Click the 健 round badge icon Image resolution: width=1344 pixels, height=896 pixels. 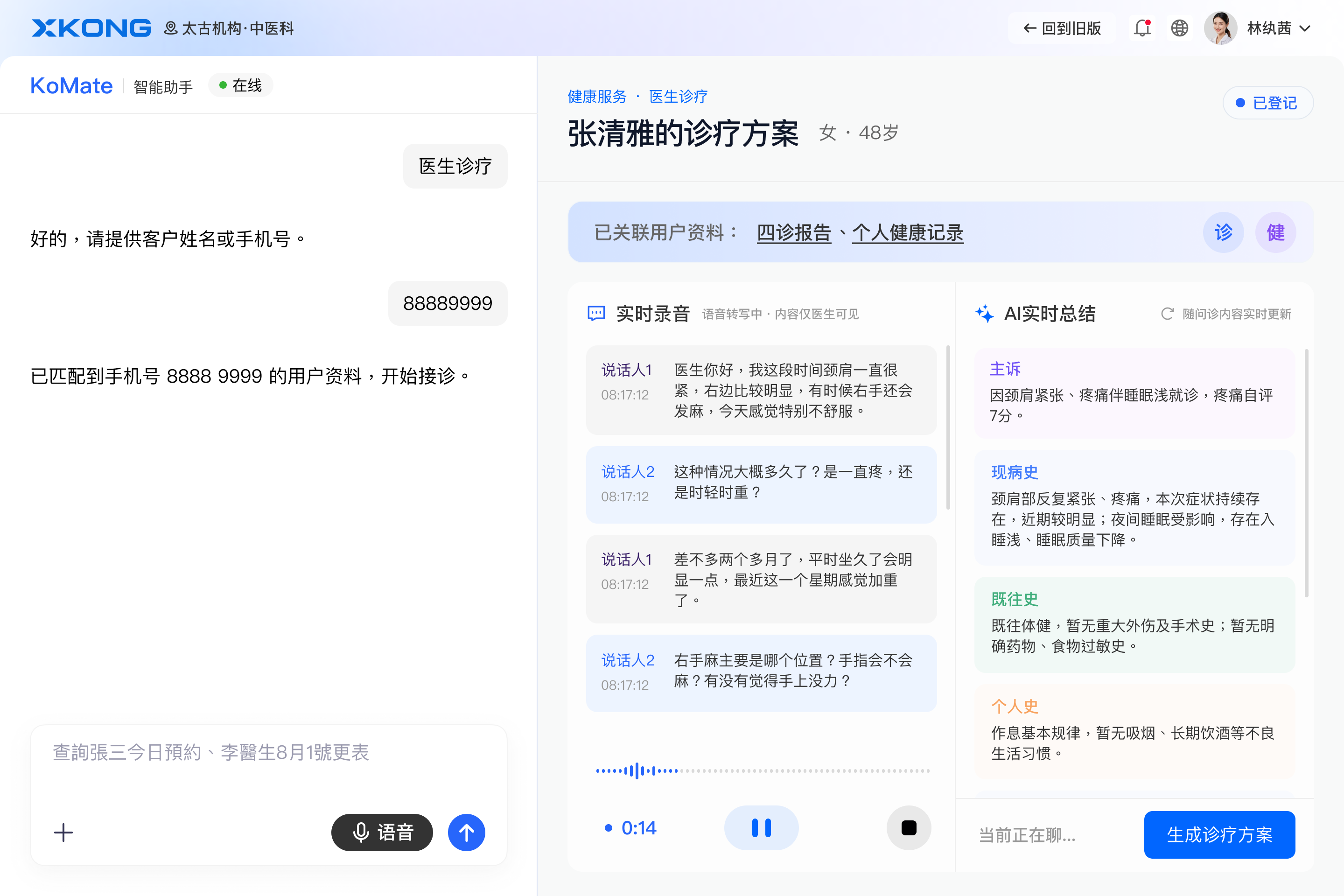tap(1275, 232)
